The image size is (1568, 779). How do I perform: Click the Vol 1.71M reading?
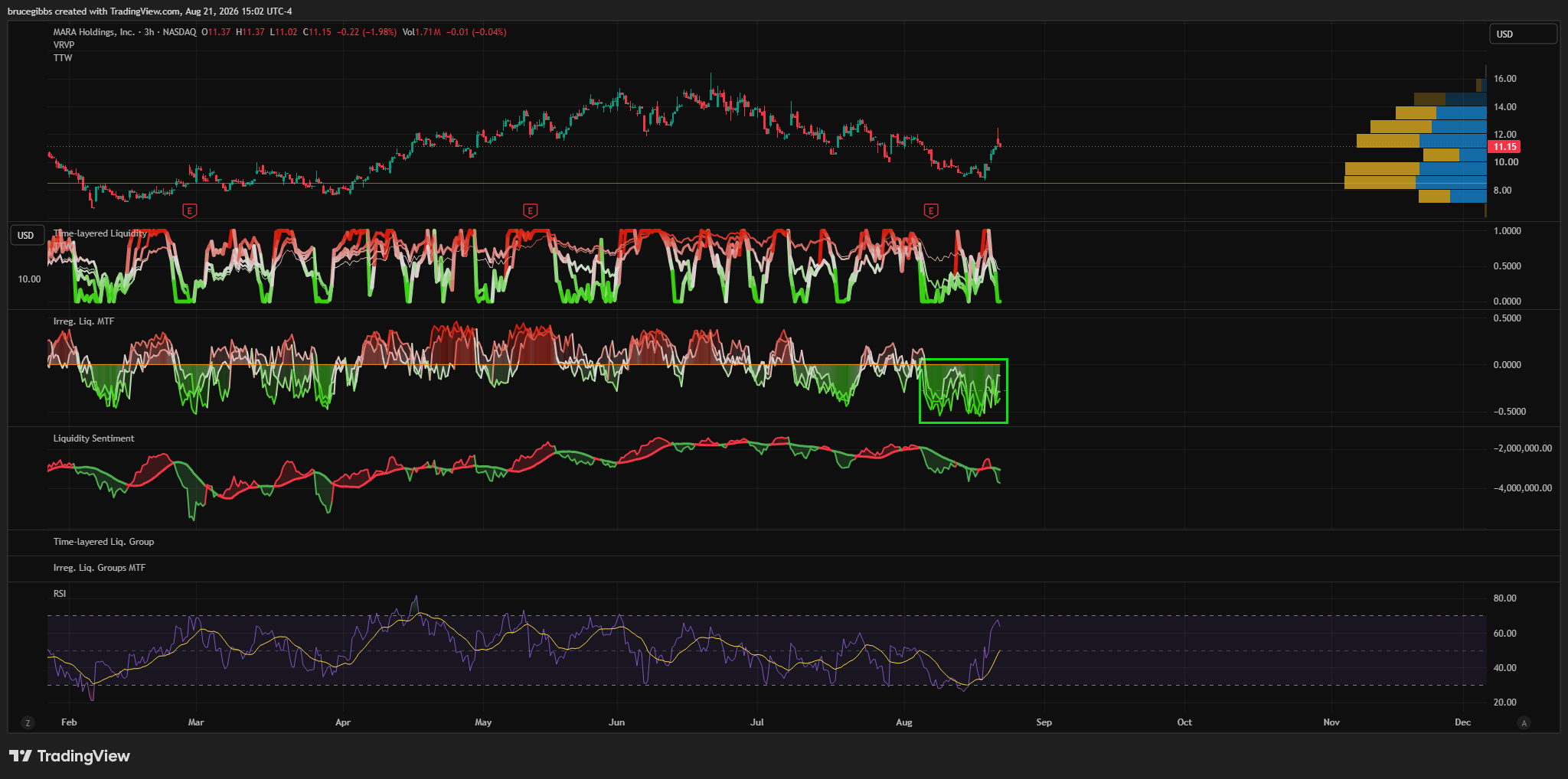(x=422, y=32)
